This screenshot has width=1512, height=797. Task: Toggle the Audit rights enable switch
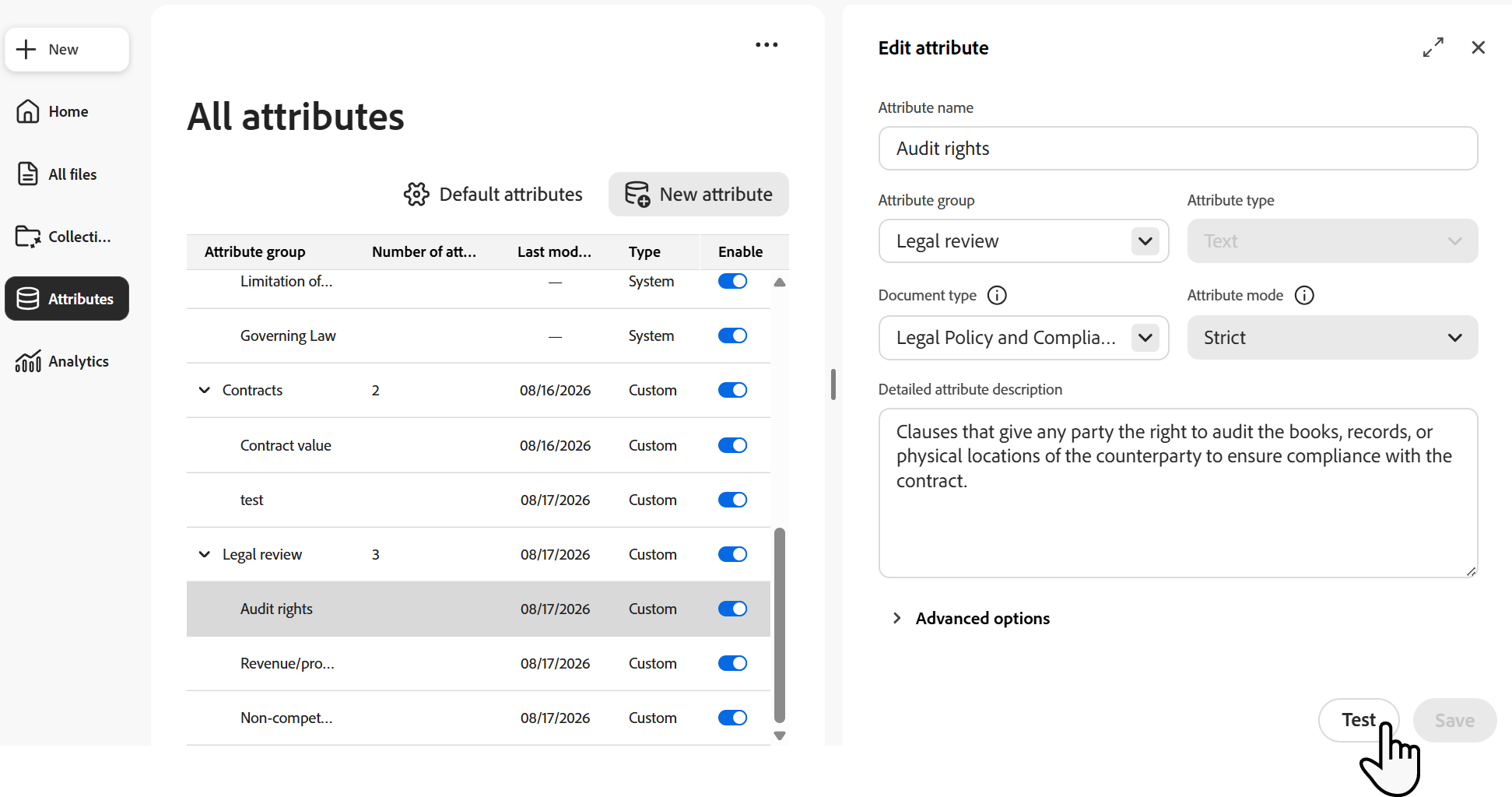(732, 609)
